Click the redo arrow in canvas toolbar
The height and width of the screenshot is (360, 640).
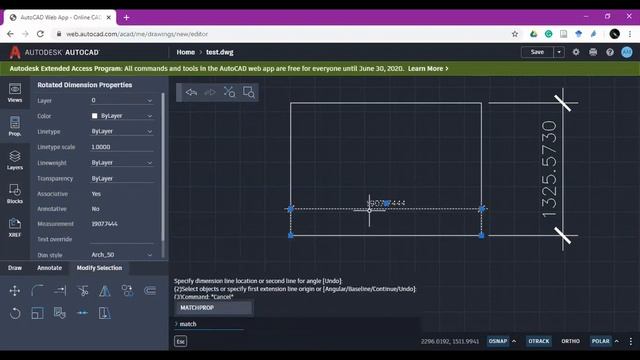(210, 92)
